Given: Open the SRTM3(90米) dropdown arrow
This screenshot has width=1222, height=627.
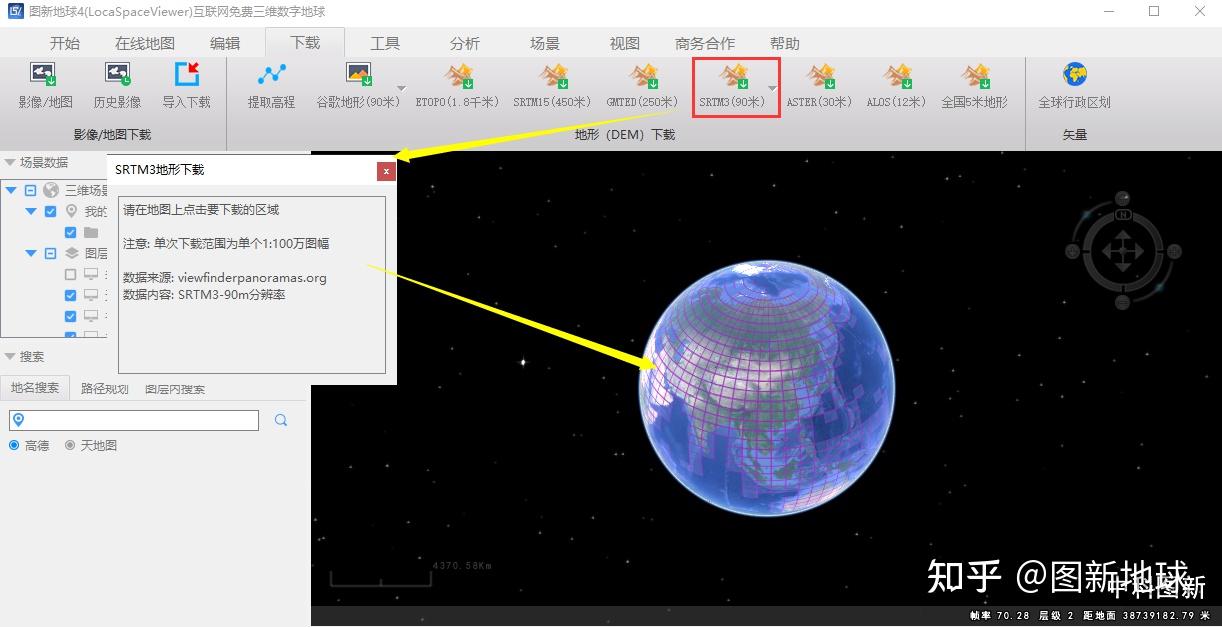Looking at the screenshot, I should [x=772, y=88].
